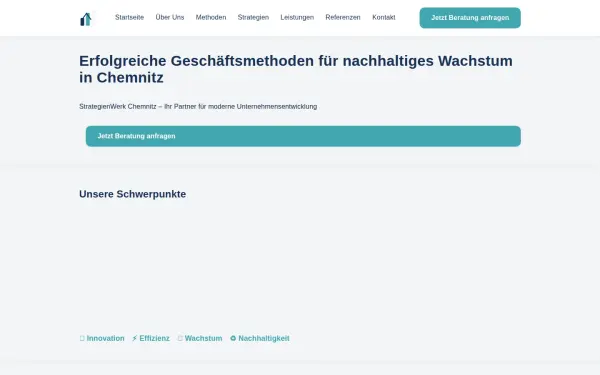
Task: Open the Strategien menu item
Action: [253, 18]
